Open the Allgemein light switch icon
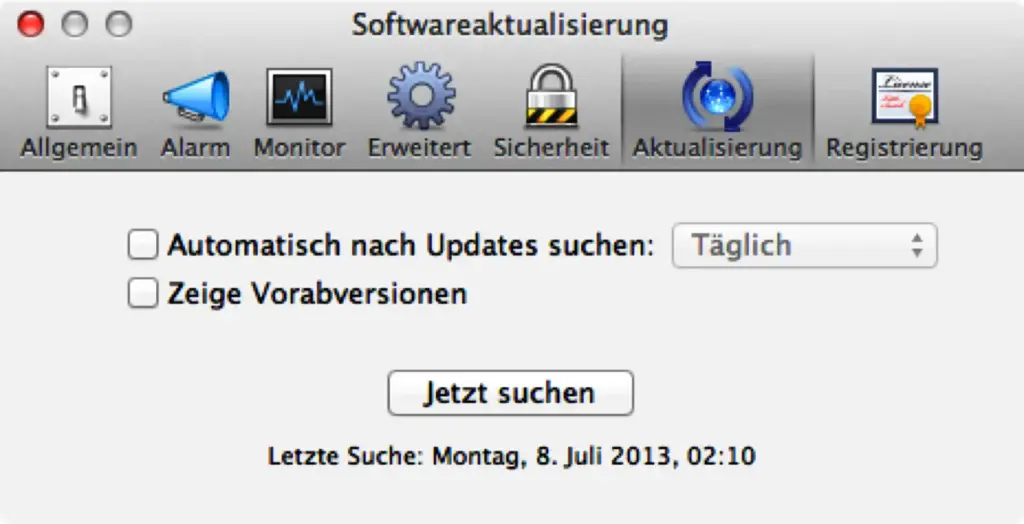This screenshot has height=524, width=1024. click(x=79, y=97)
